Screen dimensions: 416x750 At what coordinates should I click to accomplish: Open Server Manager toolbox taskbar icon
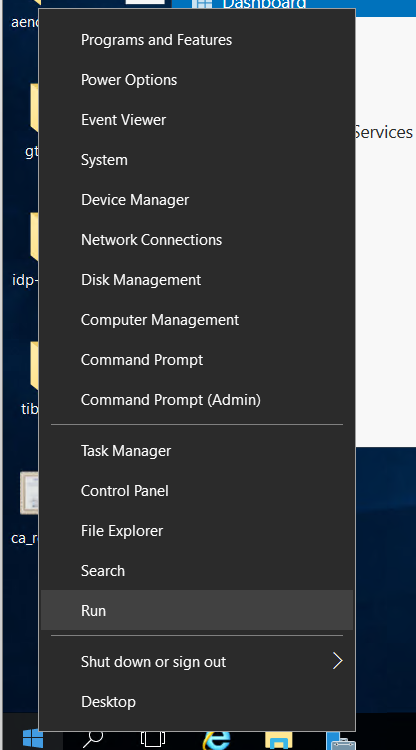coord(340,740)
